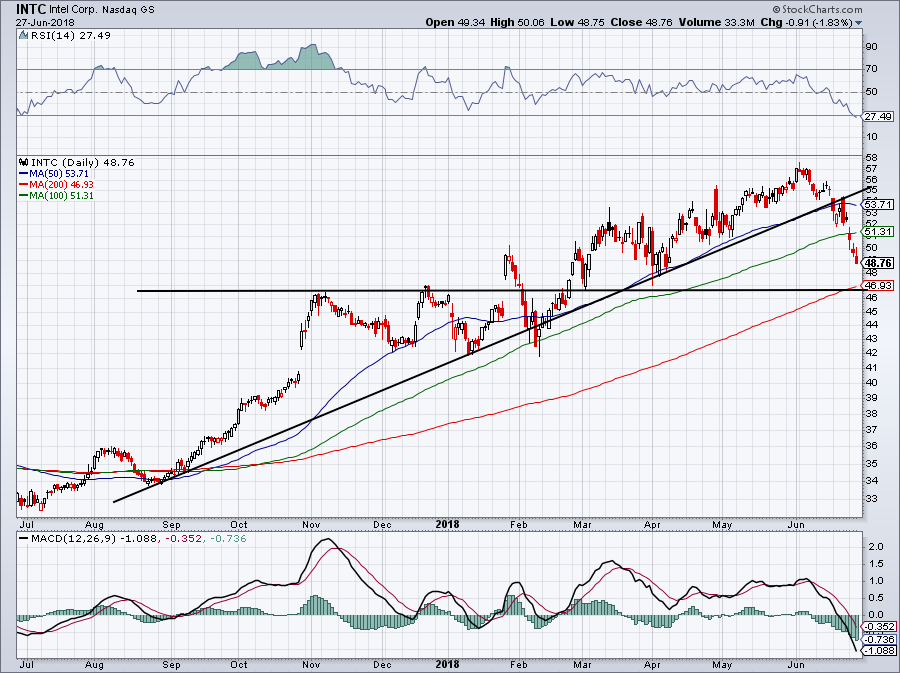Click the boxed 27.49 RSI value on right axis
Image resolution: width=900 pixels, height=673 pixels.
point(879,116)
